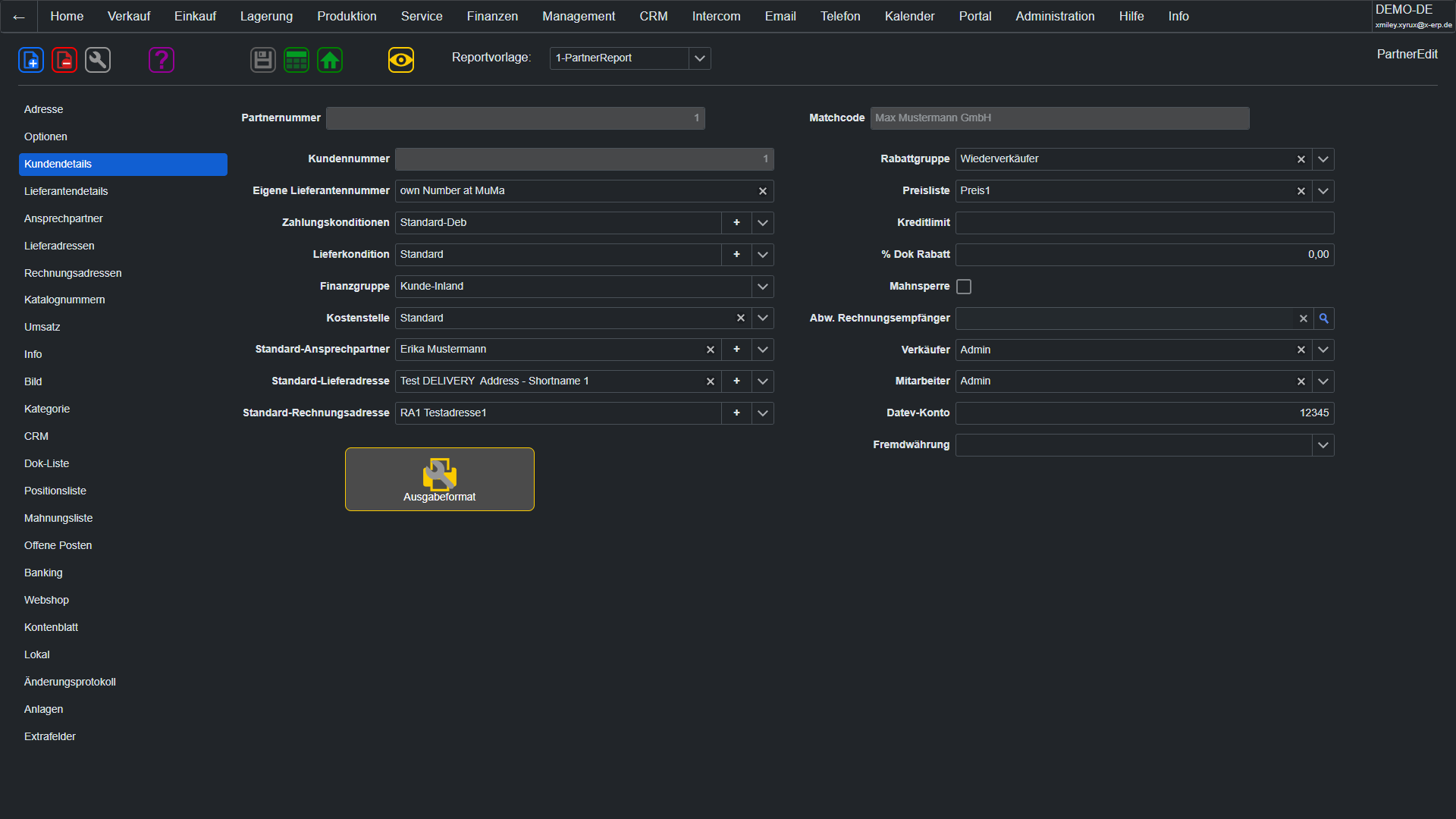Open the Finanzgruppe dropdown

click(762, 287)
